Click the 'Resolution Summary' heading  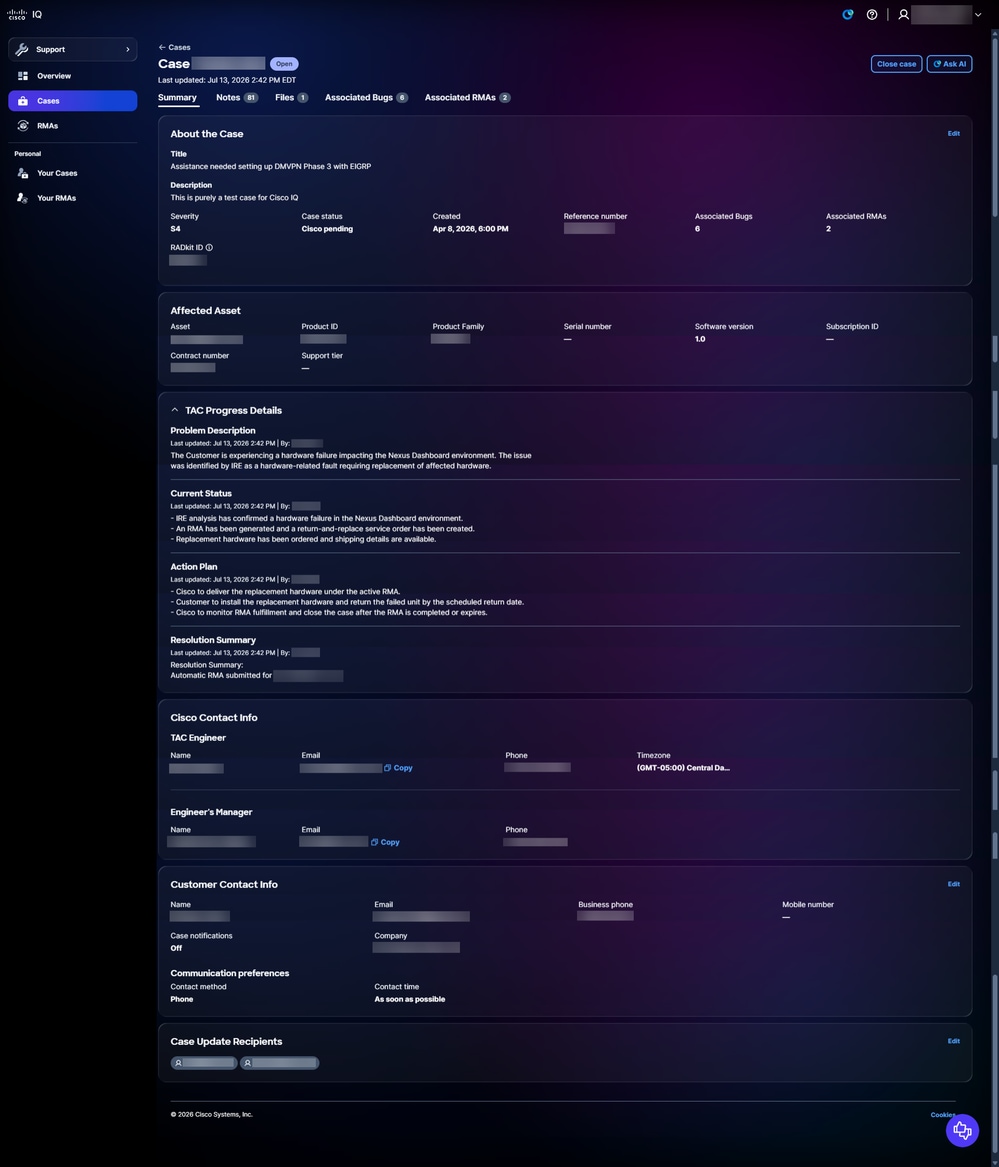pos(213,640)
